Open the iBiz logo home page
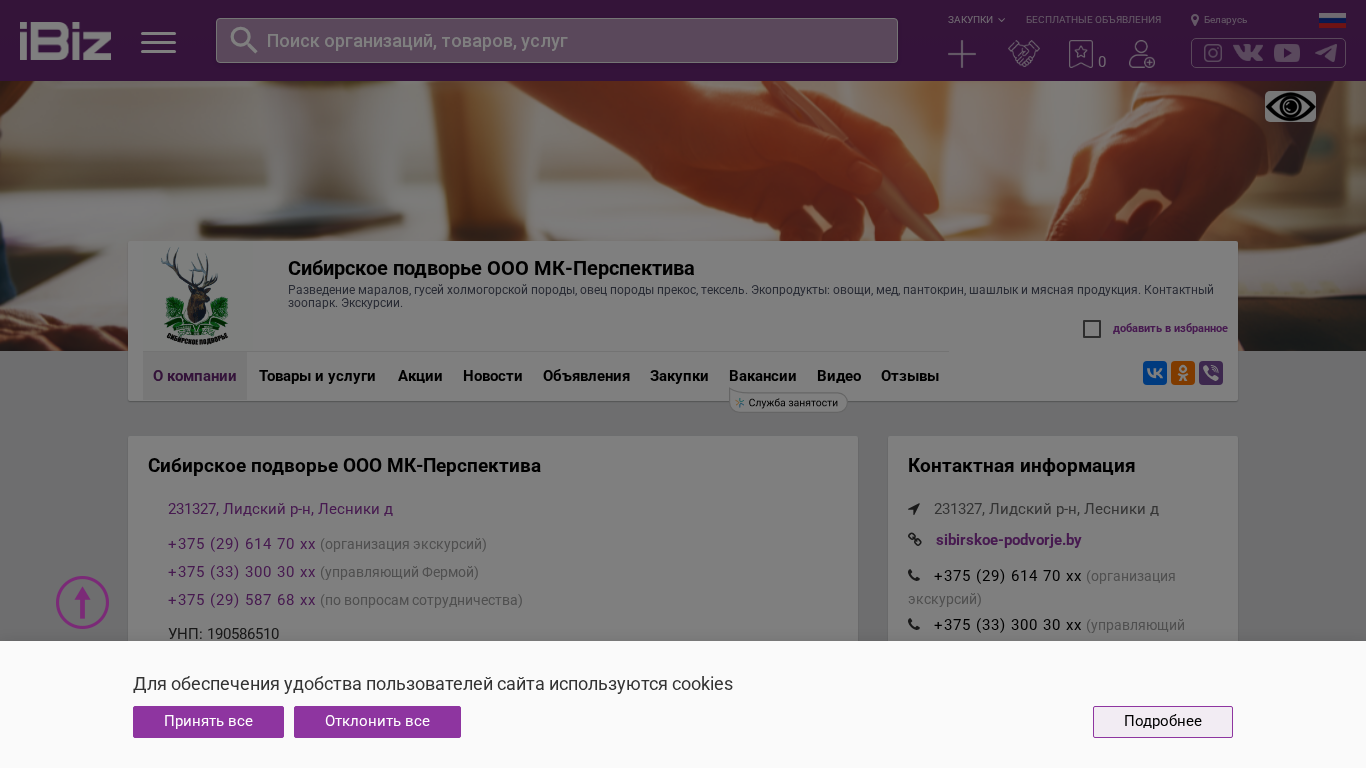 65,41
